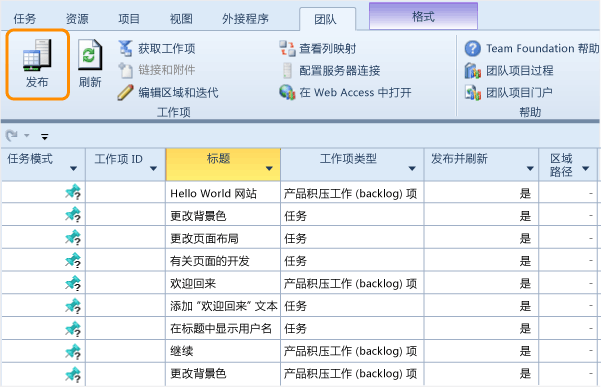Open the 工作项类型 column dropdown

pos(412,169)
